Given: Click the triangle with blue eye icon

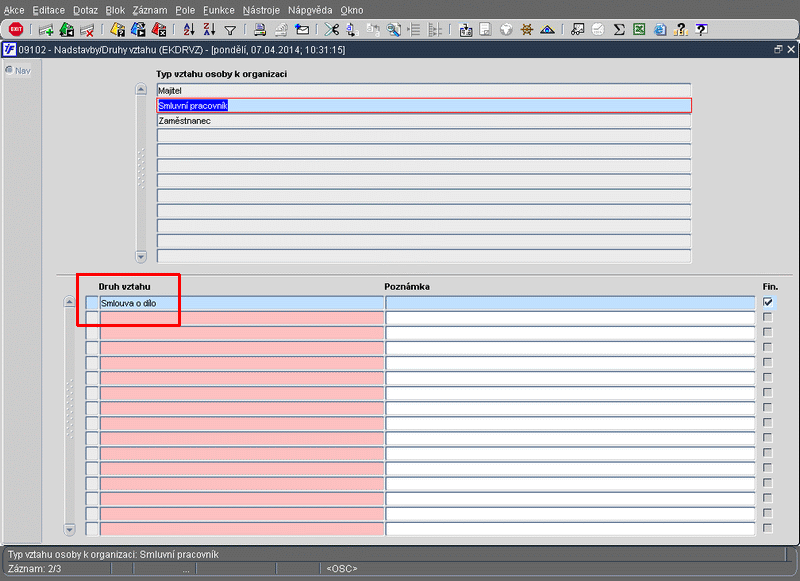Looking at the screenshot, I should pos(547,30).
